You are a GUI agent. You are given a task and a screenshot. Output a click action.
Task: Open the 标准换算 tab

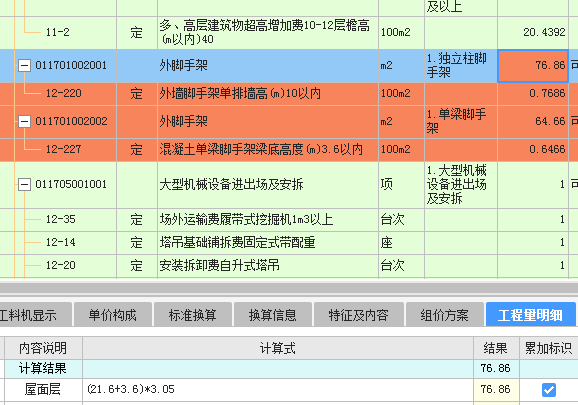tap(192, 315)
